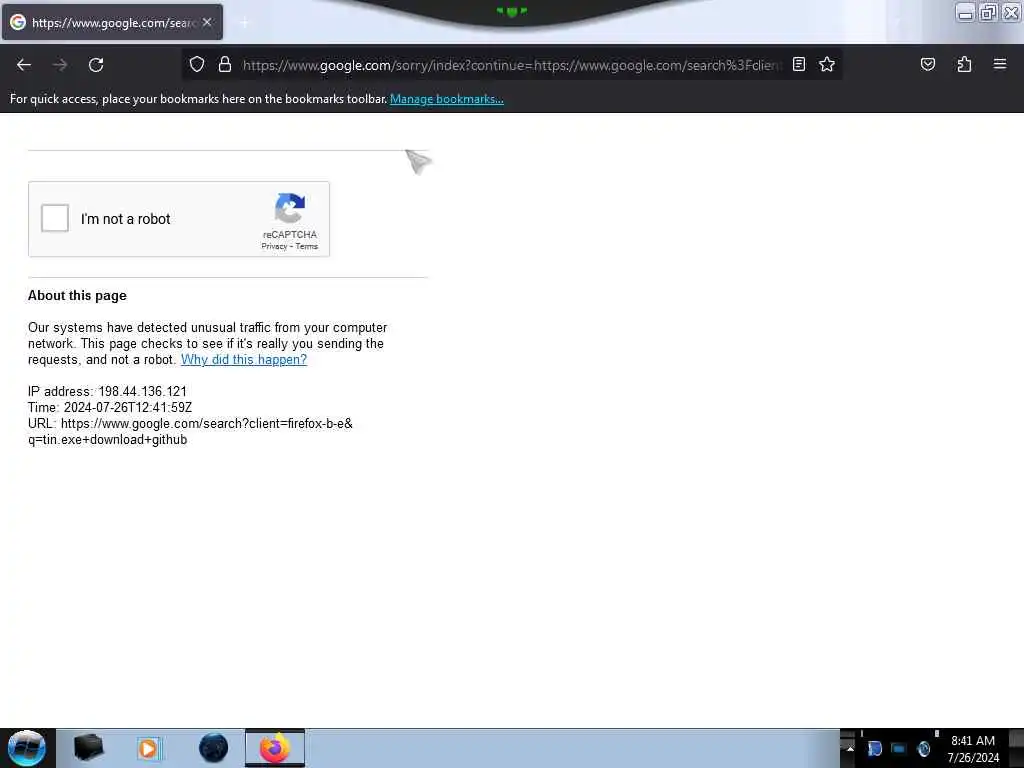Click the reCAPTCHA logo
This screenshot has height=768, width=1024.
(x=290, y=208)
